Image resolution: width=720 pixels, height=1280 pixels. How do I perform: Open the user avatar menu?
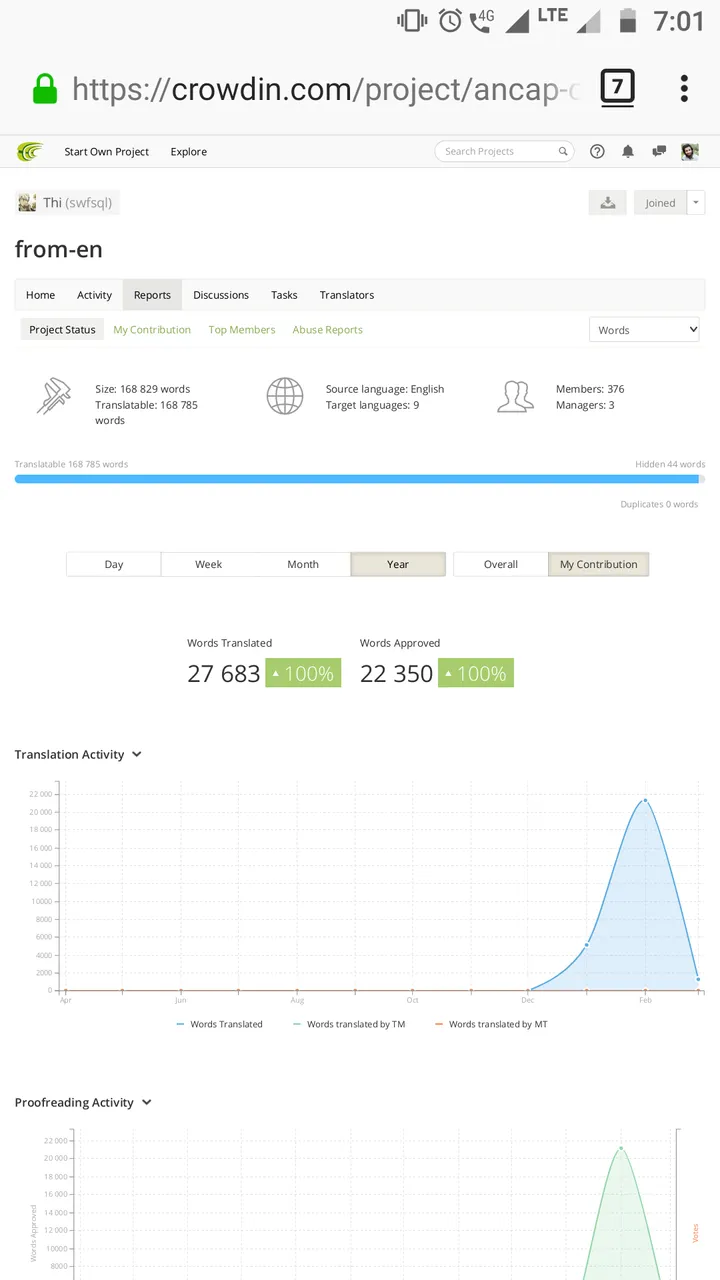coord(690,152)
